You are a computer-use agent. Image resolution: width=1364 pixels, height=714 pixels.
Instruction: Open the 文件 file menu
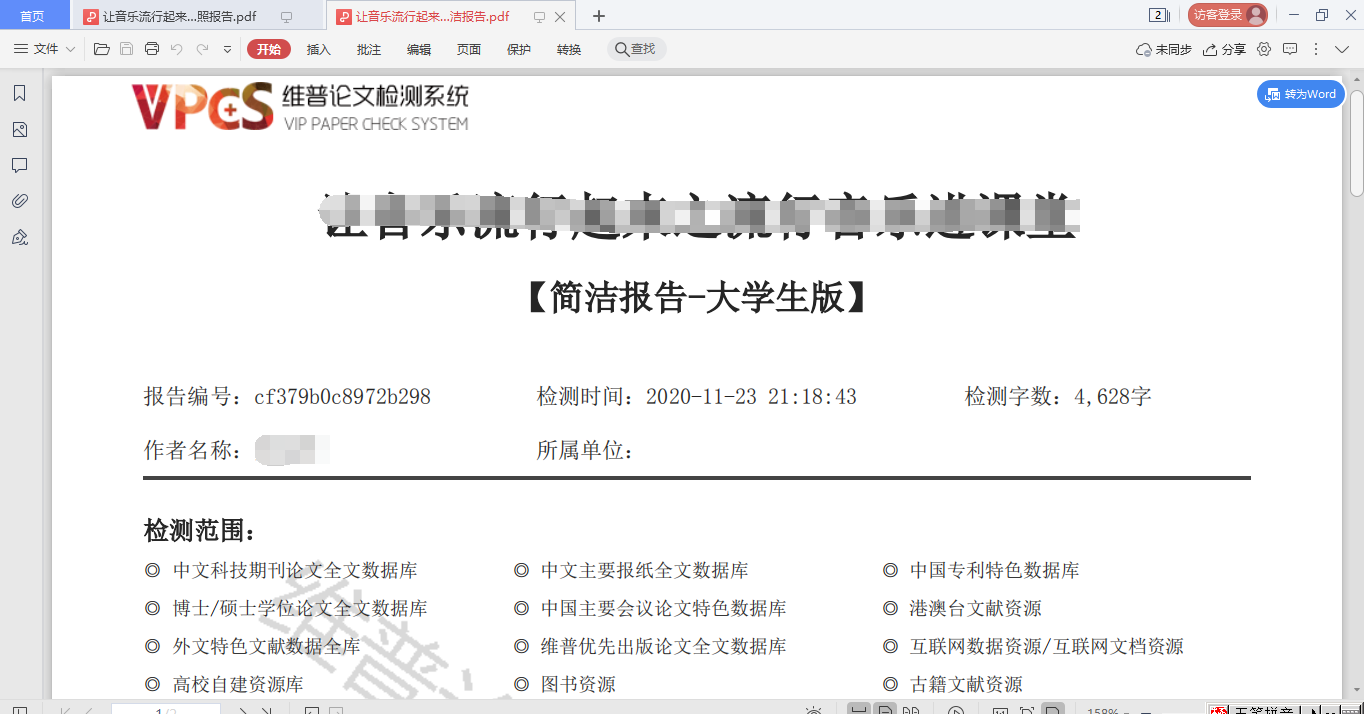click(x=45, y=49)
